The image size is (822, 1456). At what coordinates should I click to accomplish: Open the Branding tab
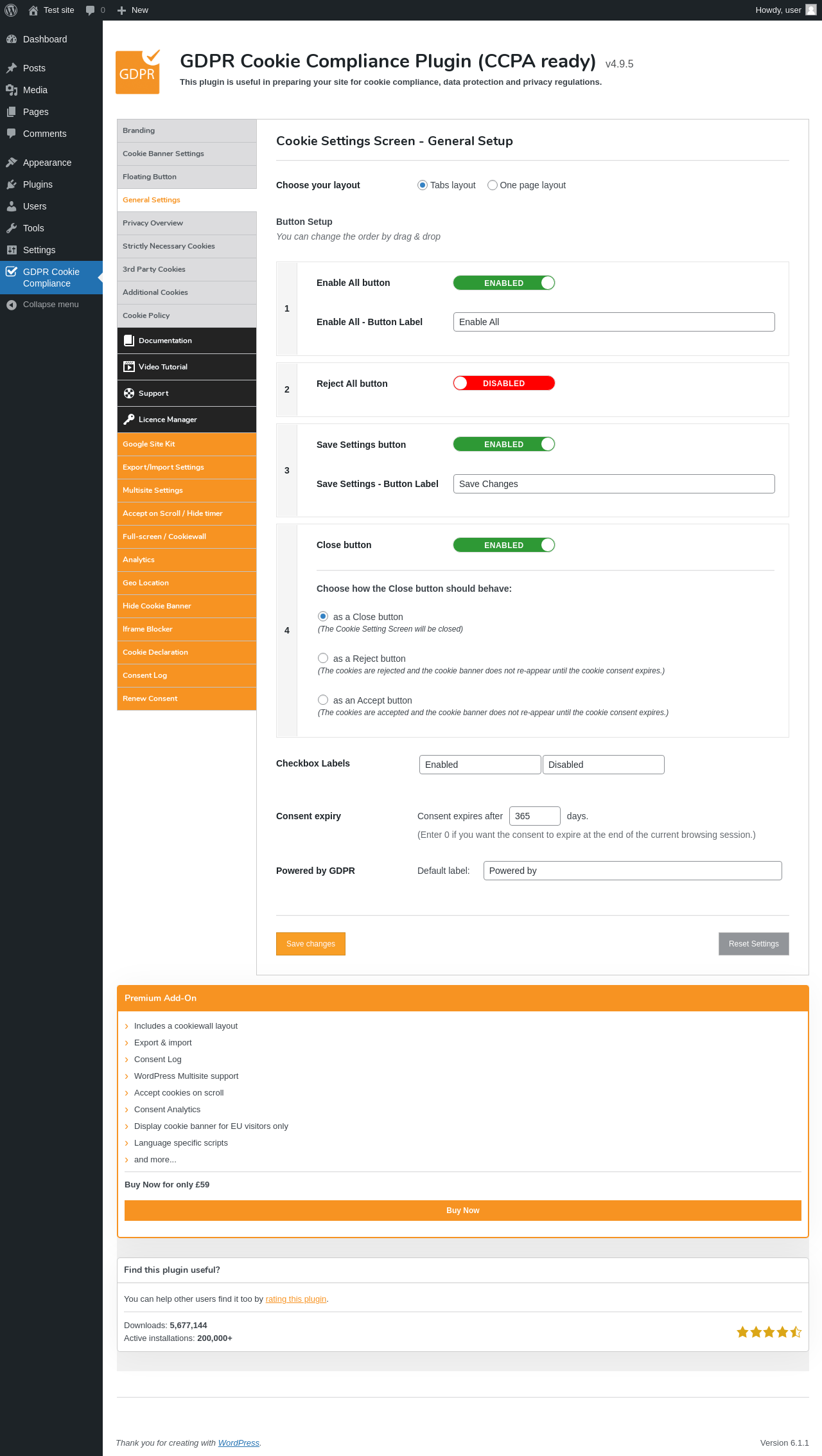pyautogui.click(x=187, y=130)
